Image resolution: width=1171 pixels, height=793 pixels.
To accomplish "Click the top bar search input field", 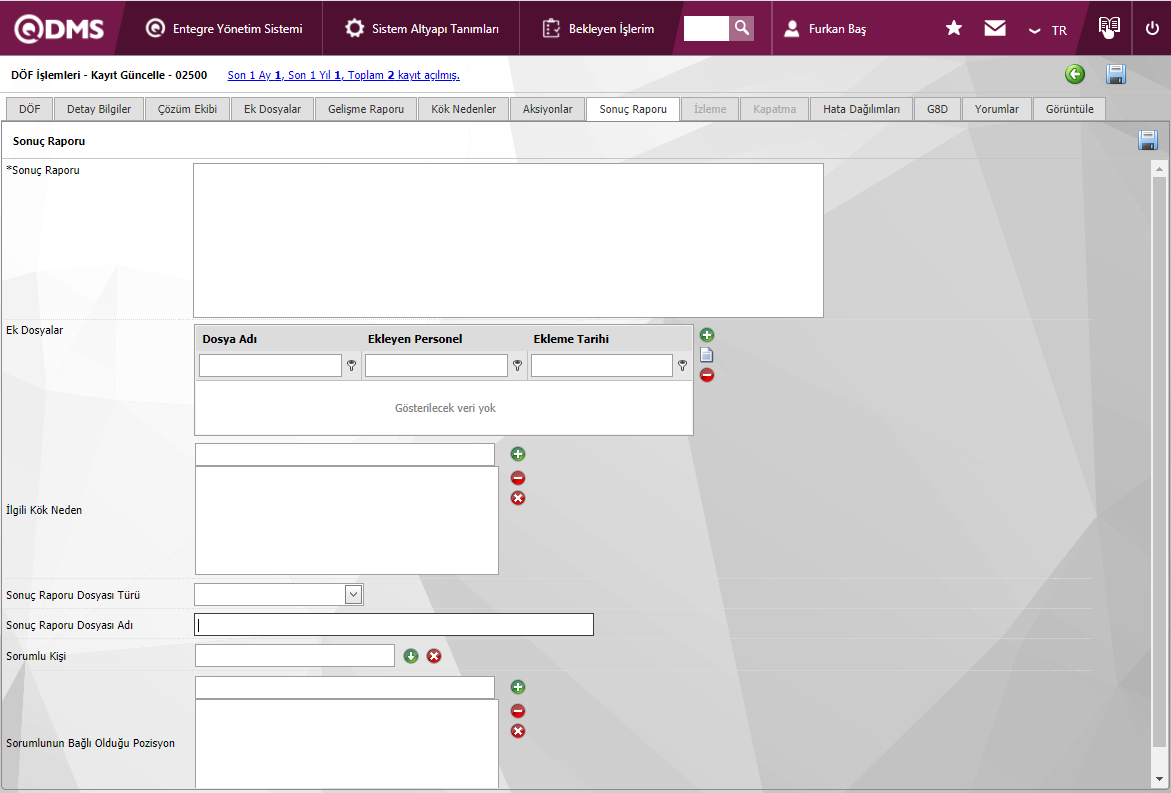I will 706,28.
